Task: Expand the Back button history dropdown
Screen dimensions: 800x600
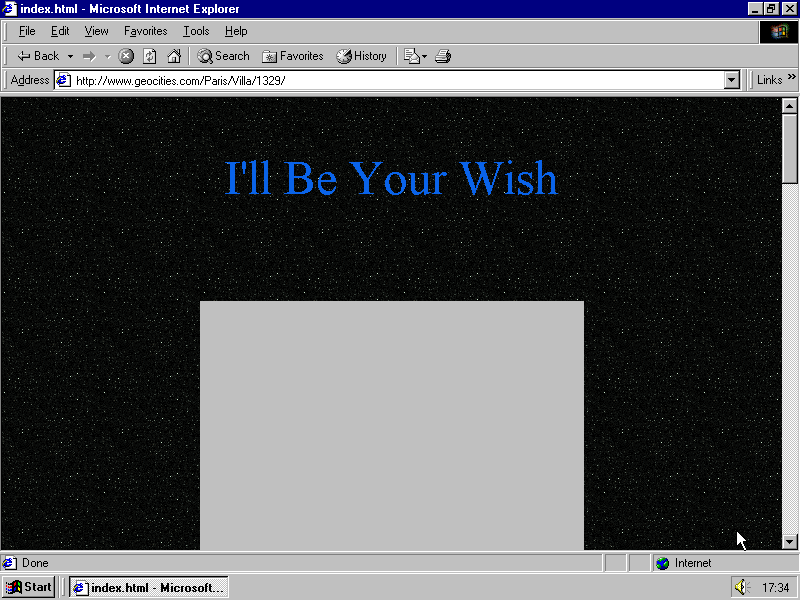Action: click(70, 56)
